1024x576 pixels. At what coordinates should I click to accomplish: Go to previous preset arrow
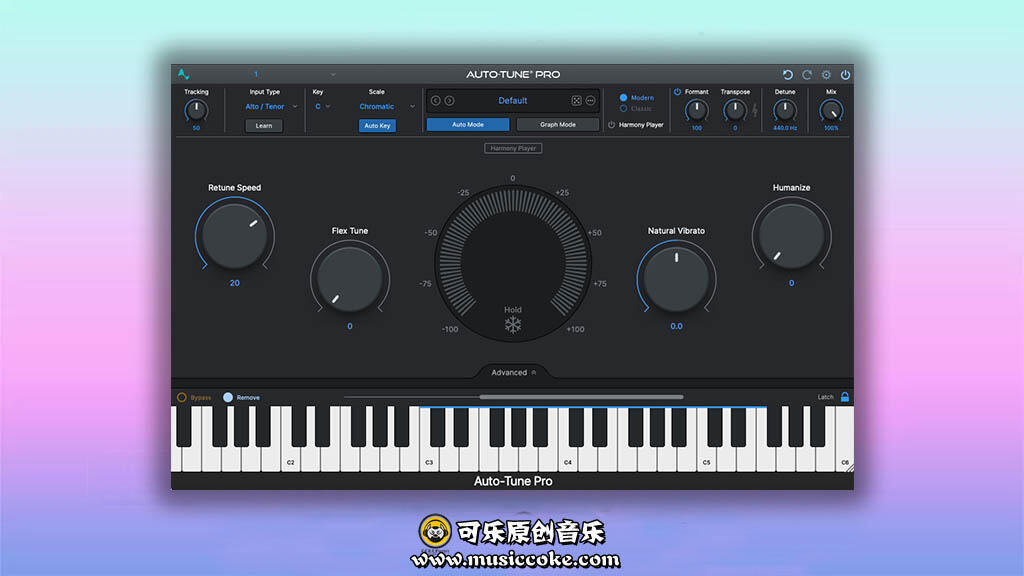tap(436, 101)
